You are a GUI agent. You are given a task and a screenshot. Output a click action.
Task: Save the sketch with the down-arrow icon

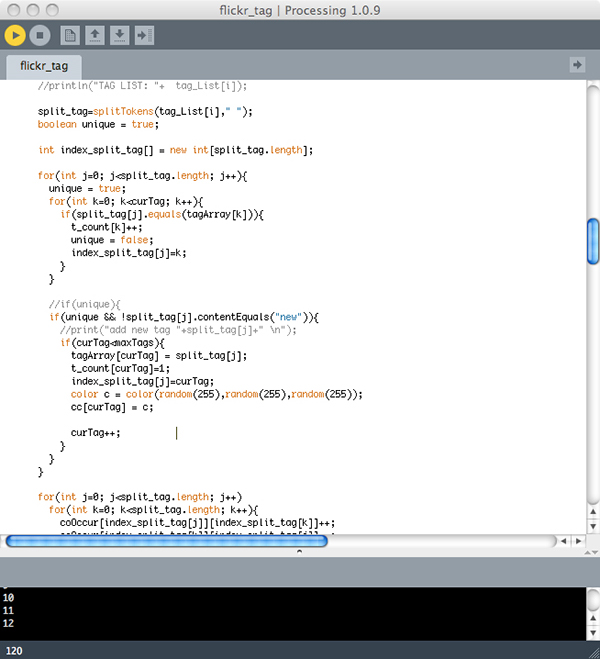tap(120, 35)
